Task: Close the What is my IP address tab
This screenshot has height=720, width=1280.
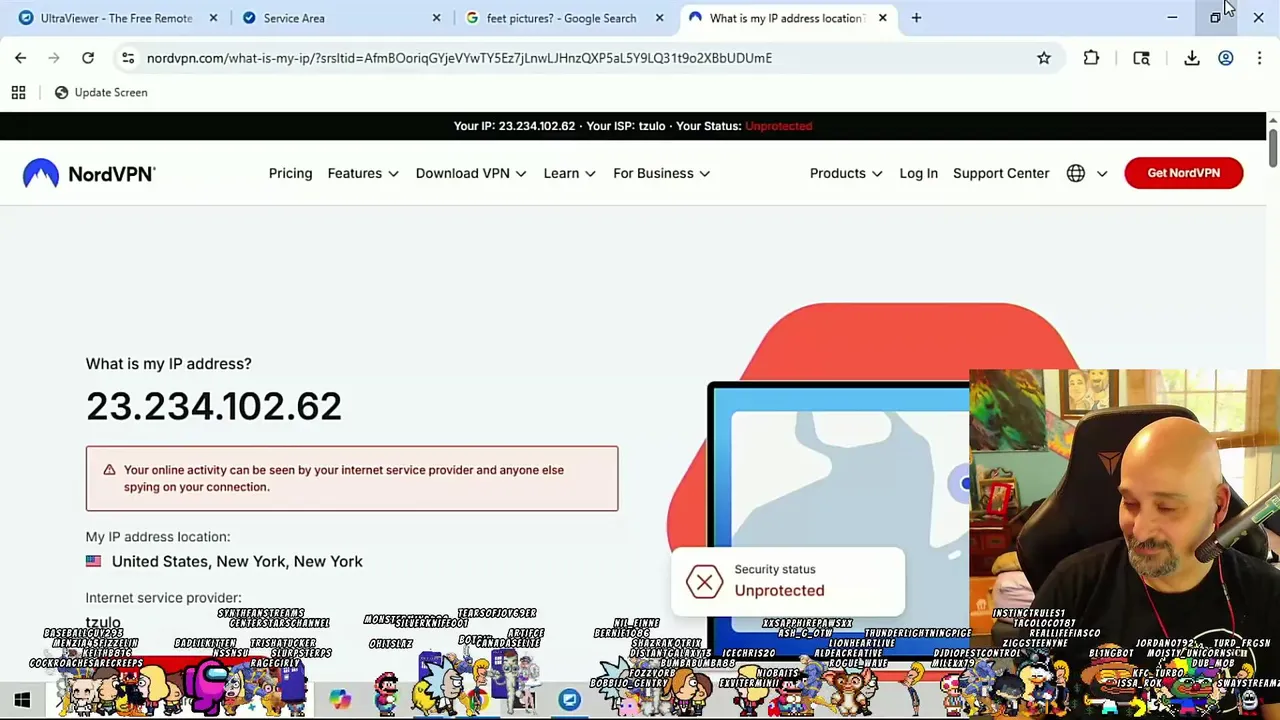Action: tap(882, 18)
